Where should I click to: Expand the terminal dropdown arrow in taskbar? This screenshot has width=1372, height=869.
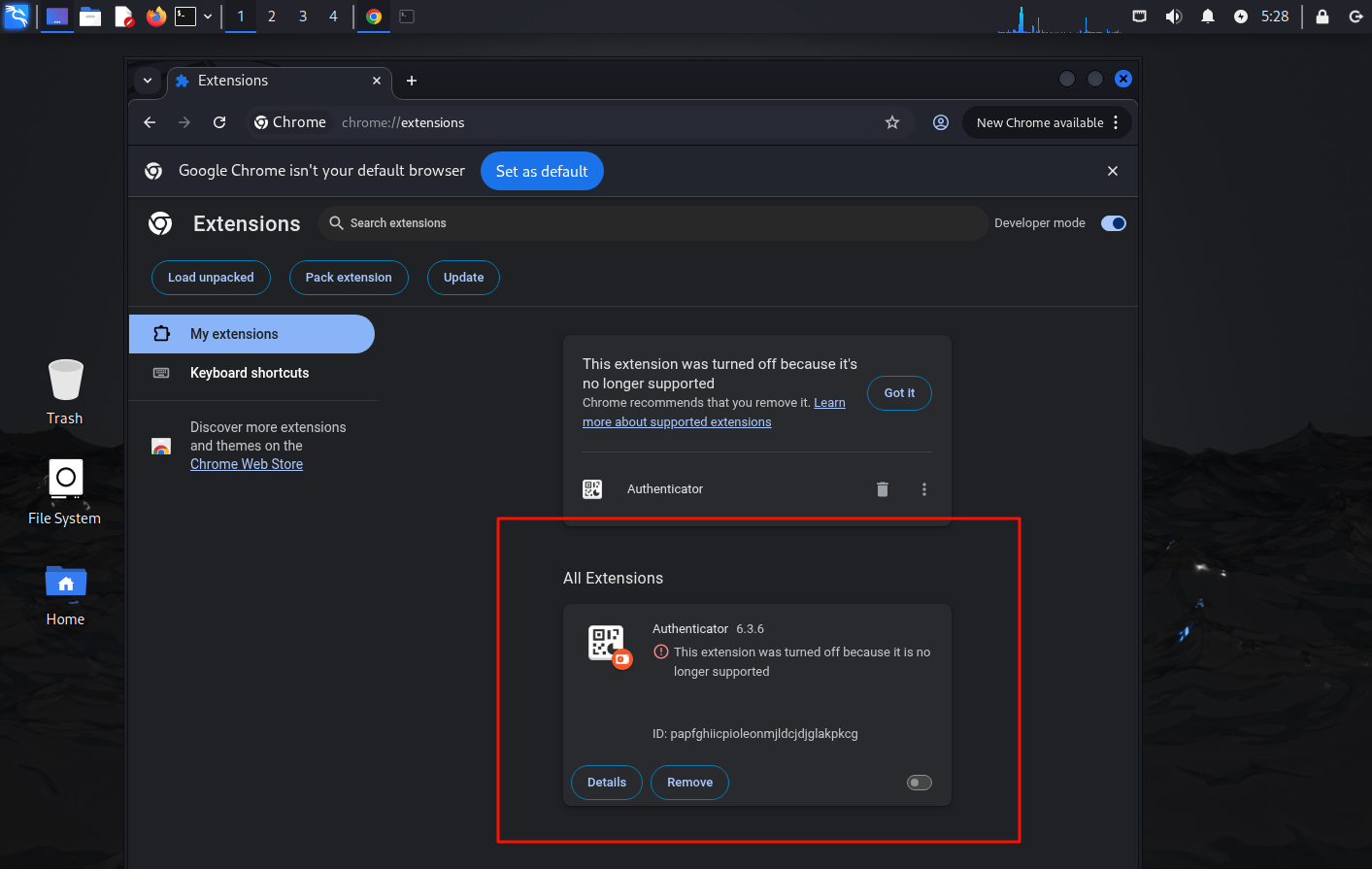[208, 17]
